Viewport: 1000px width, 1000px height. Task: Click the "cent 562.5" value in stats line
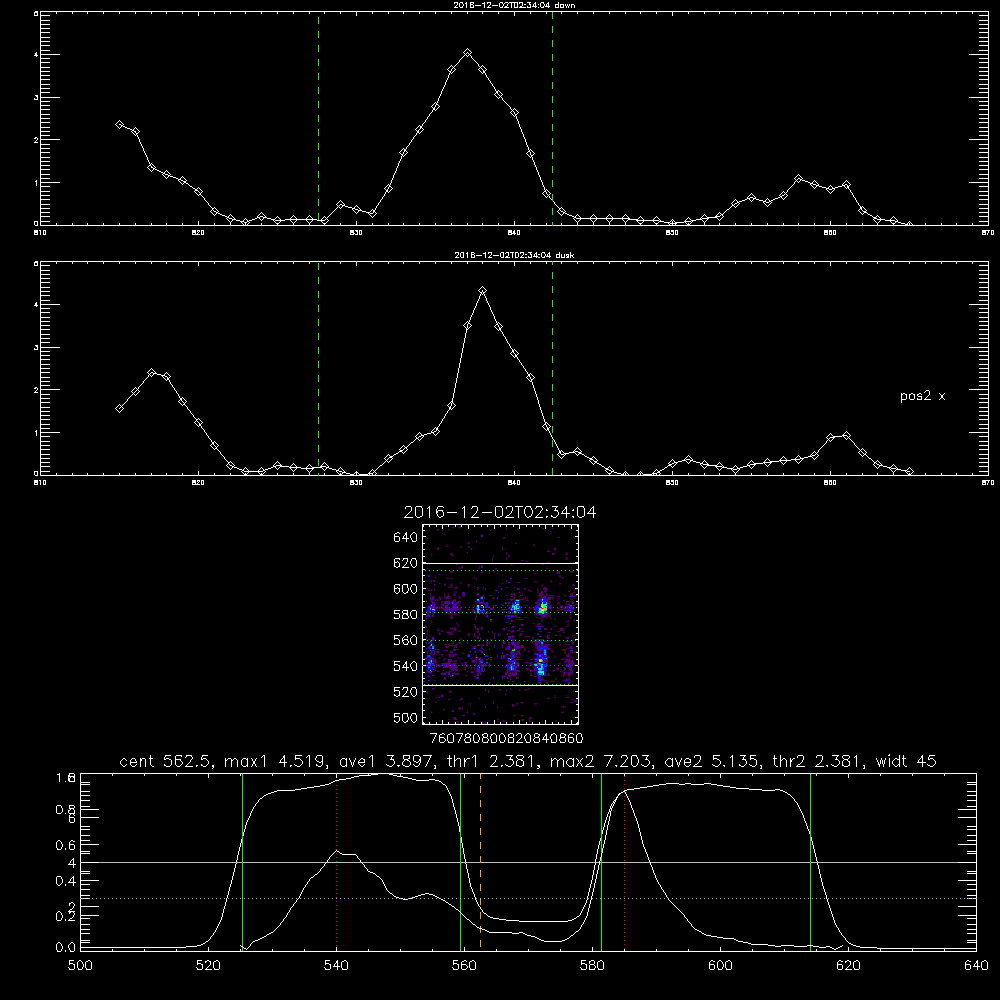click(x=165, y=761)
